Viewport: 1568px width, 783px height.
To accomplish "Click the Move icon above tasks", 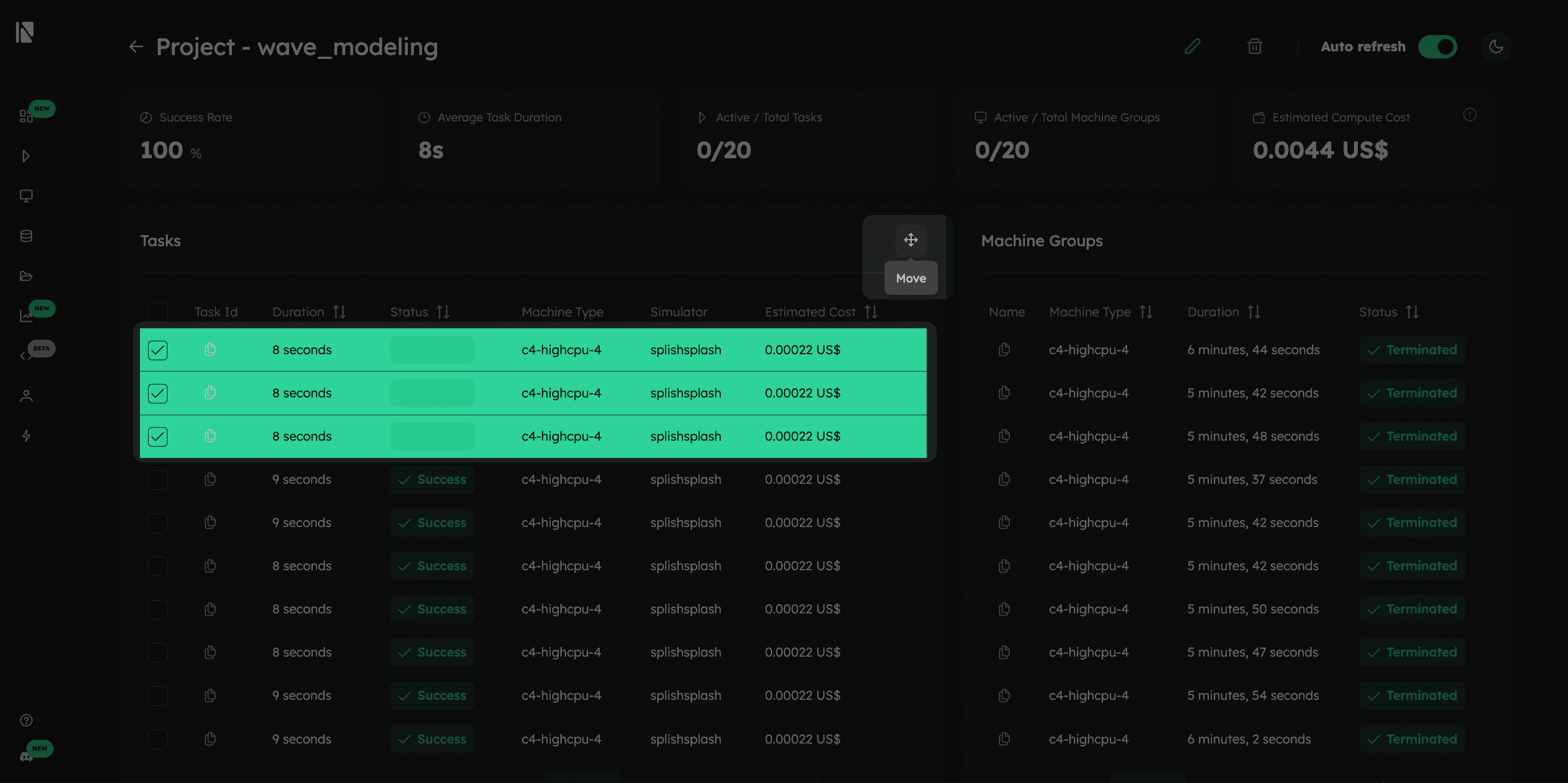I will click(910, 240).
